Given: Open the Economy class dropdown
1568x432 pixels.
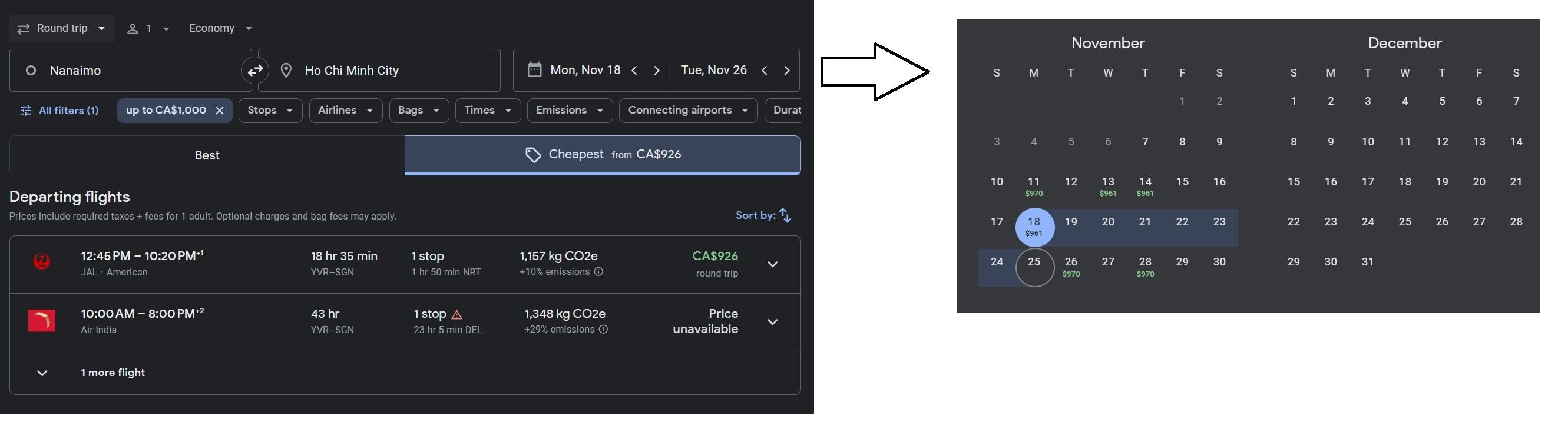Looking at the screenshot, I should (220, 29).
